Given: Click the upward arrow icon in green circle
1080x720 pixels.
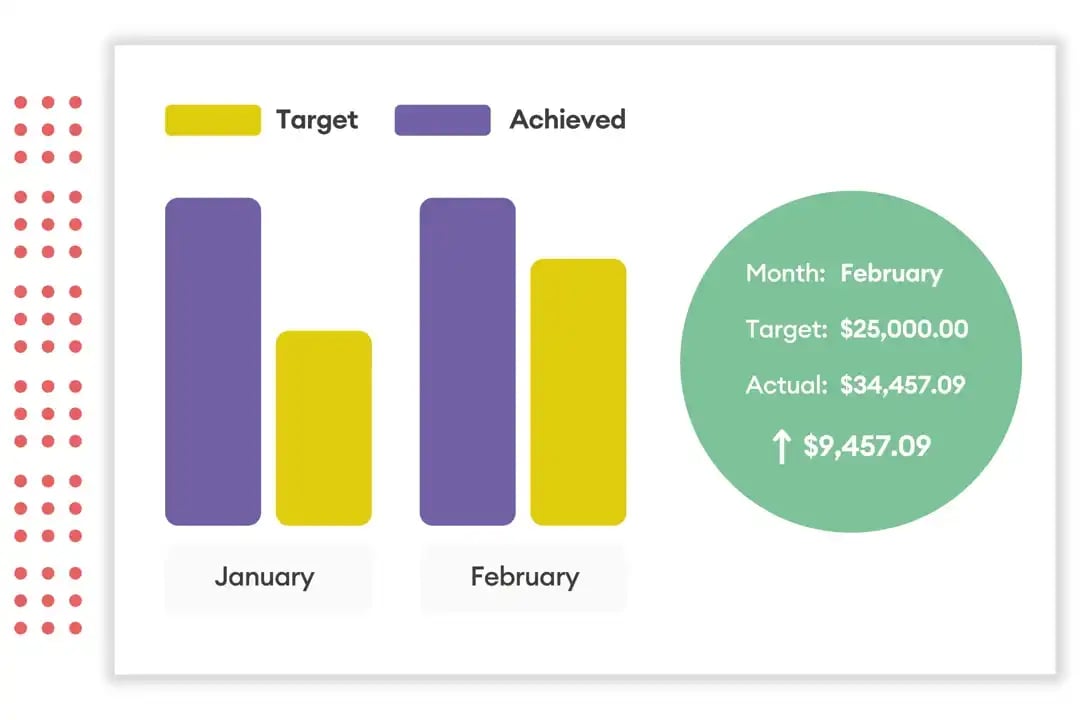Looking at the screenshot, I should coord(782,446).
